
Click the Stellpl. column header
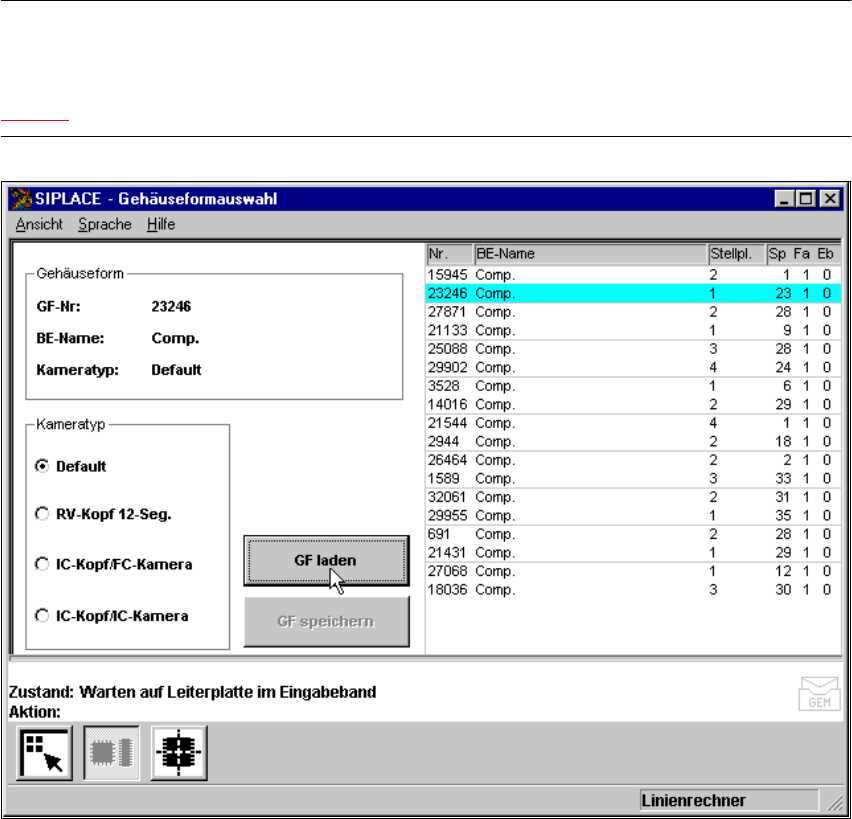[735, 253]
